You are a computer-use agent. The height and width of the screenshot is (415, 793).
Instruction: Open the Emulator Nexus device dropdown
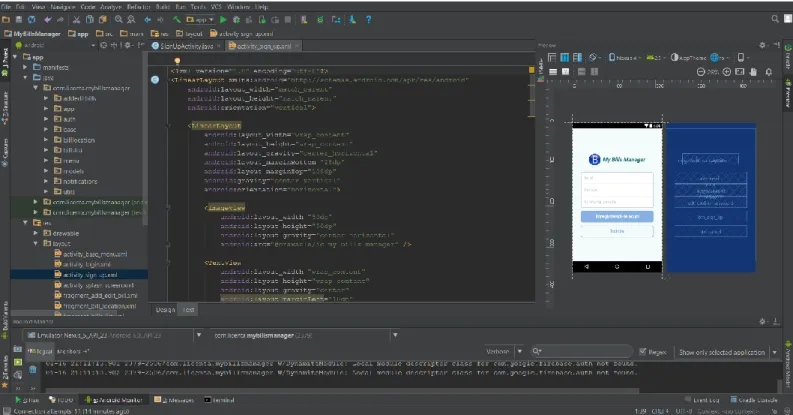[x=113, y=335]
